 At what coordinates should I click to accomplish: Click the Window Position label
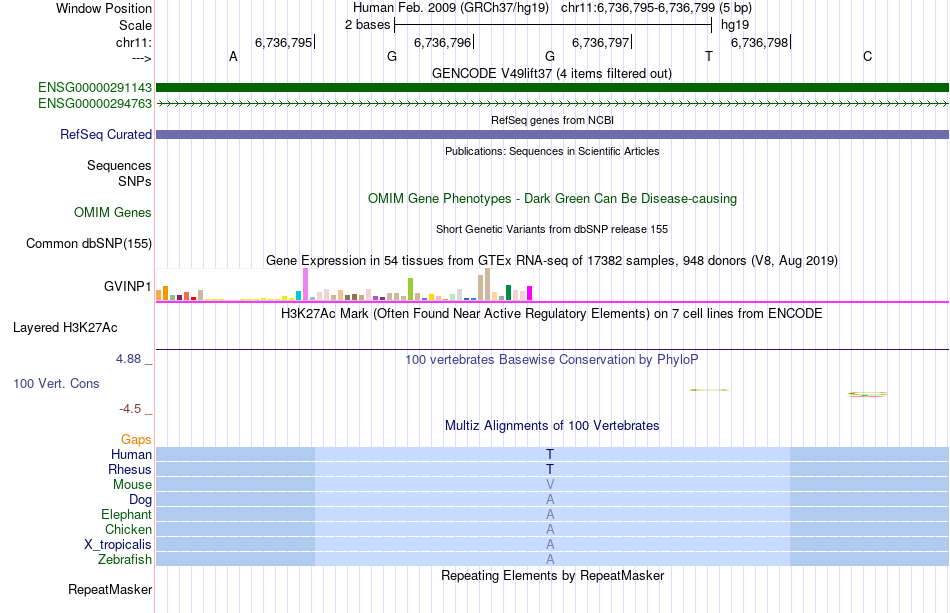[104, 8]
